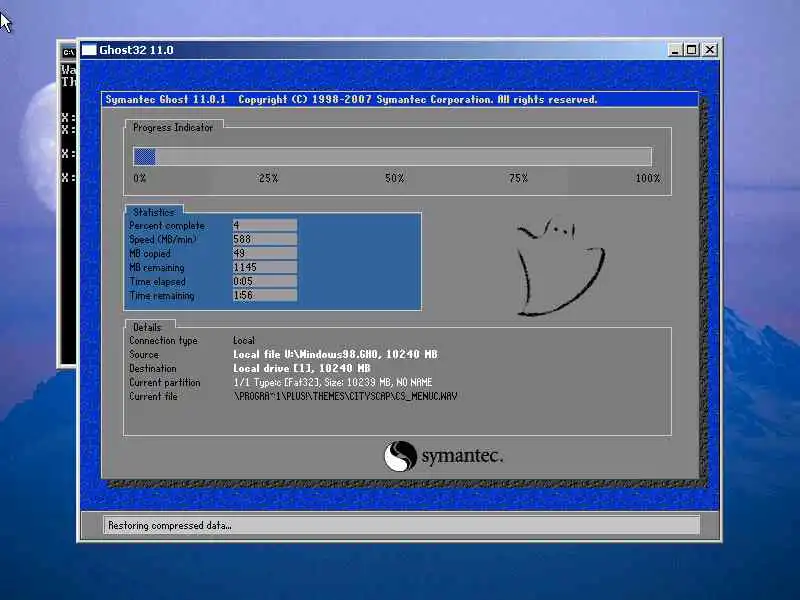Click Percent complete value 4
The width and height of the screenshot is (800, 600).
265,225
